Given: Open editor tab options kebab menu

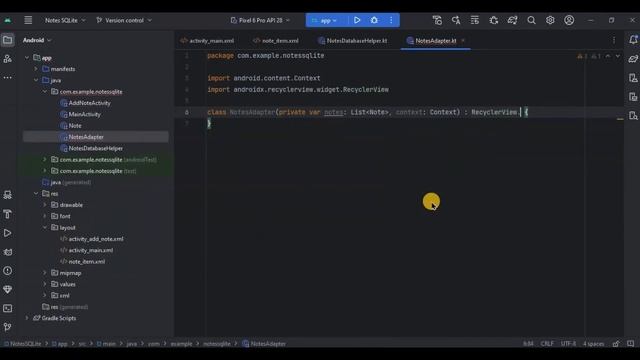Looking at the screenshot, I should pos(614,40).
